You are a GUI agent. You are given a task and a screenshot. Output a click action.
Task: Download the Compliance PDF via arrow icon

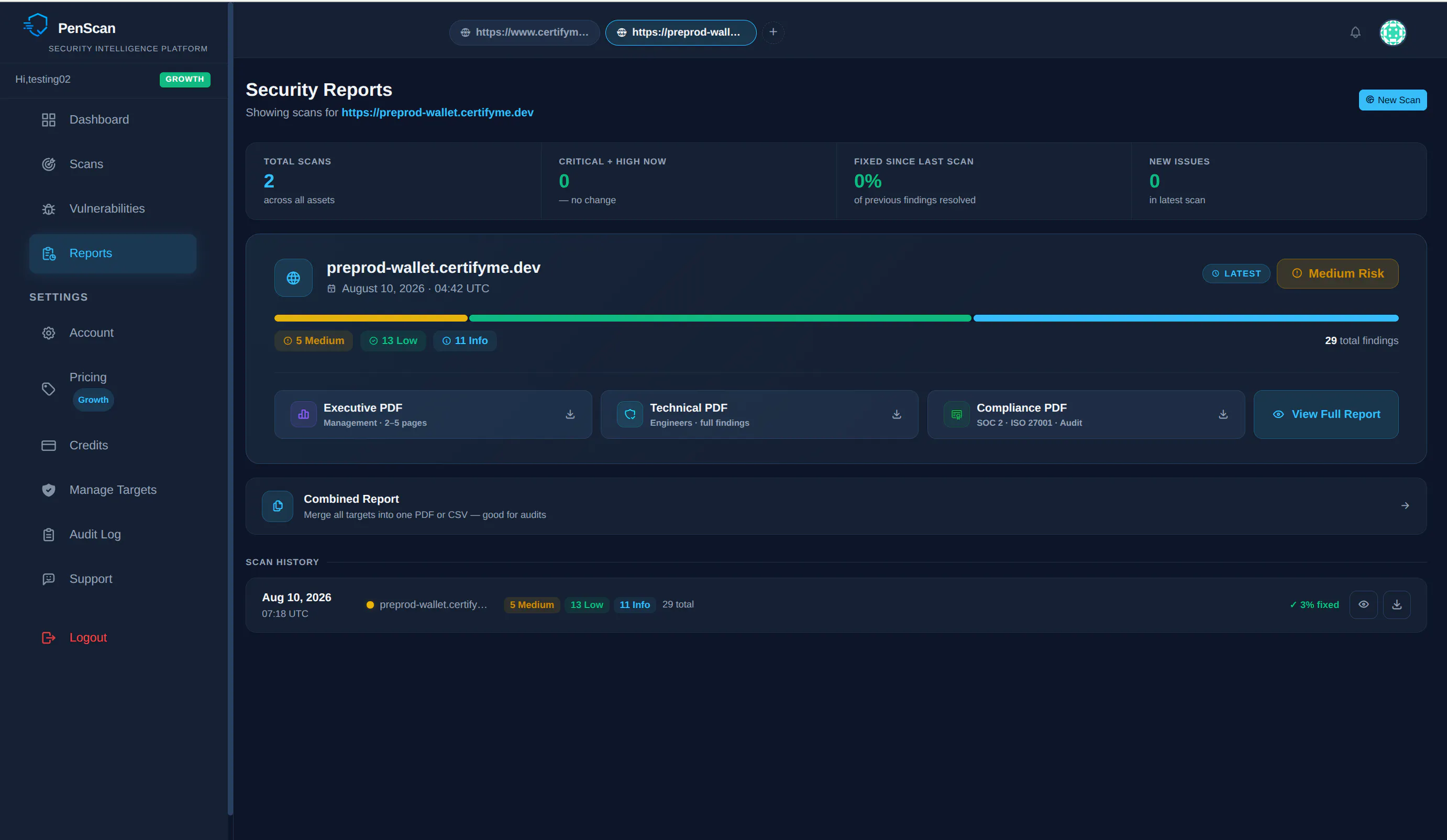pyautogui.click(x=1223, y=414)
